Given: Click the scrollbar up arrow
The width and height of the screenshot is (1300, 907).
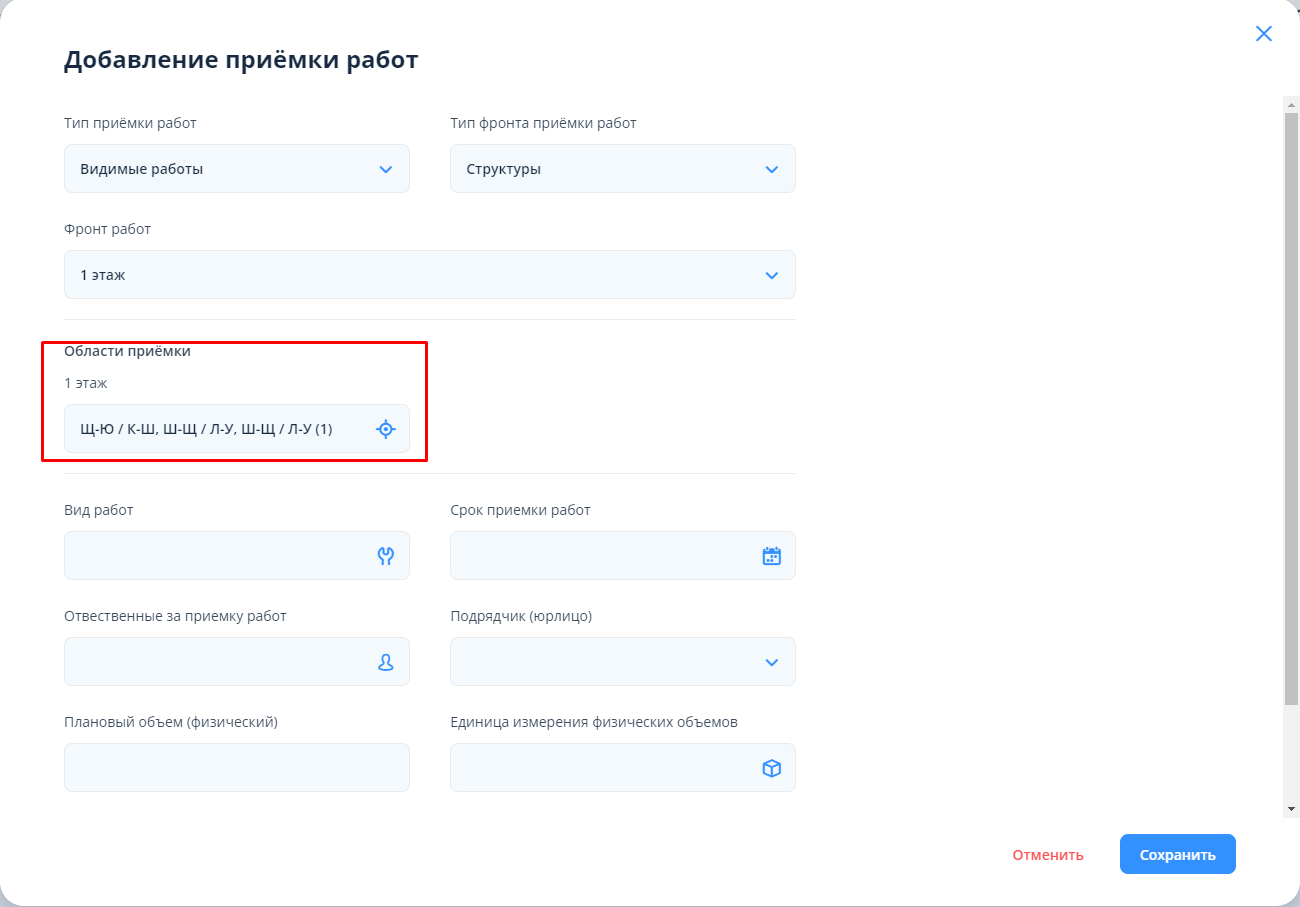Looking at the screenshot, I should (1291, 104).
